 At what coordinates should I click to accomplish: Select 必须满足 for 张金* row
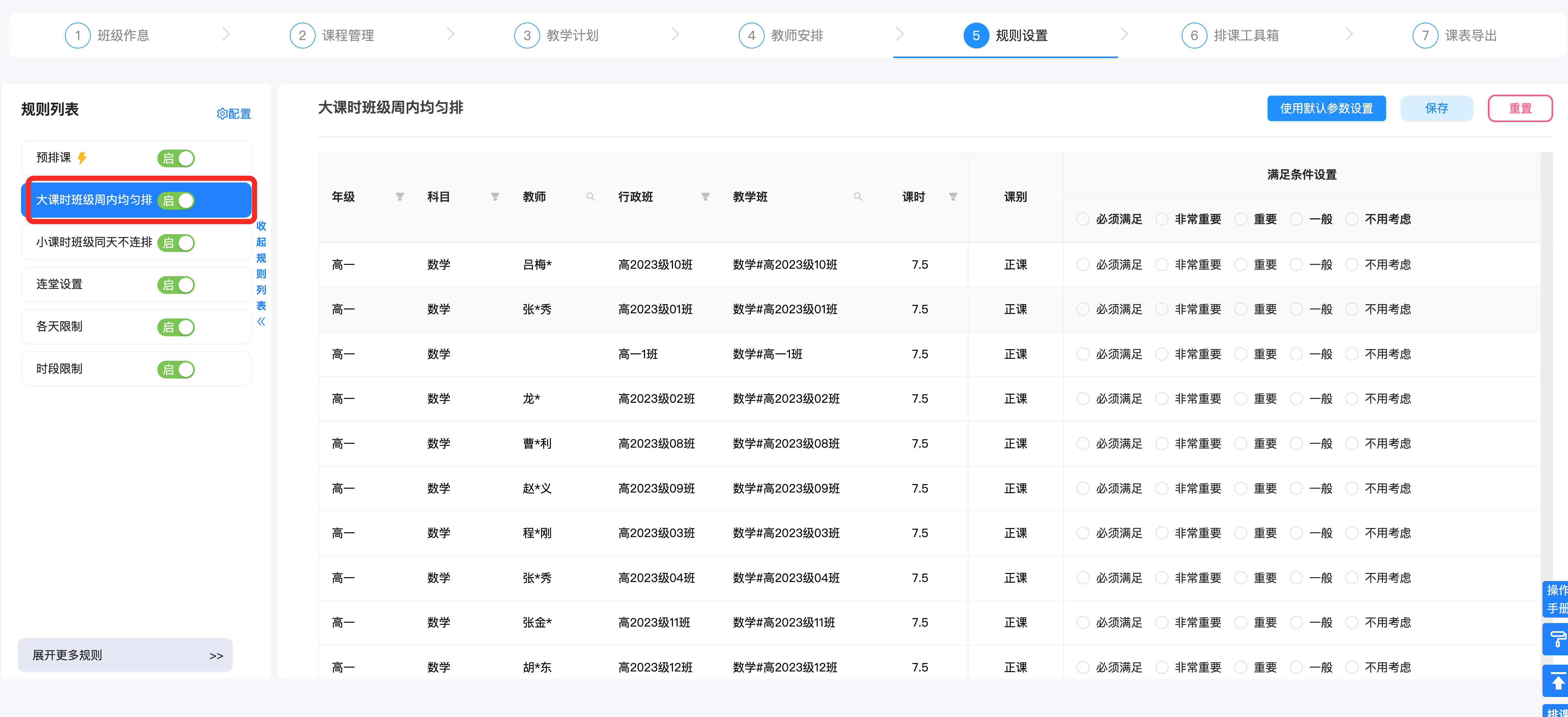coord(1083,623)
